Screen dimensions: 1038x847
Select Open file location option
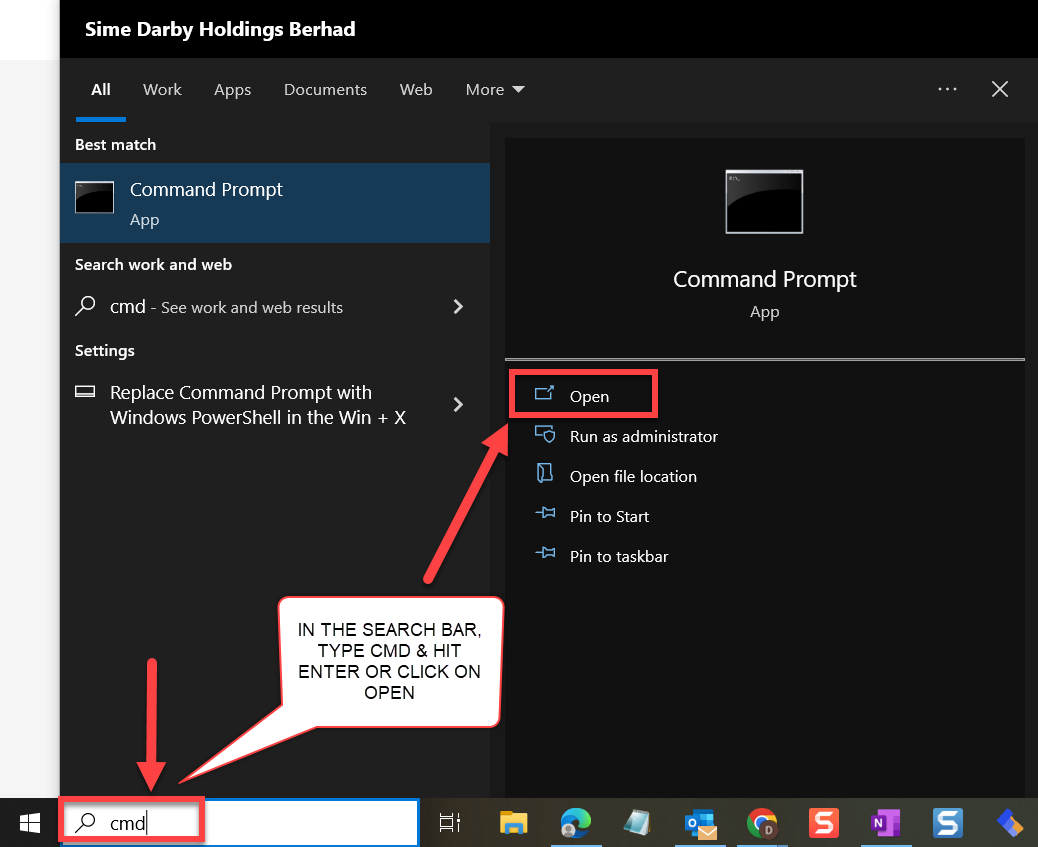point(632,476)
